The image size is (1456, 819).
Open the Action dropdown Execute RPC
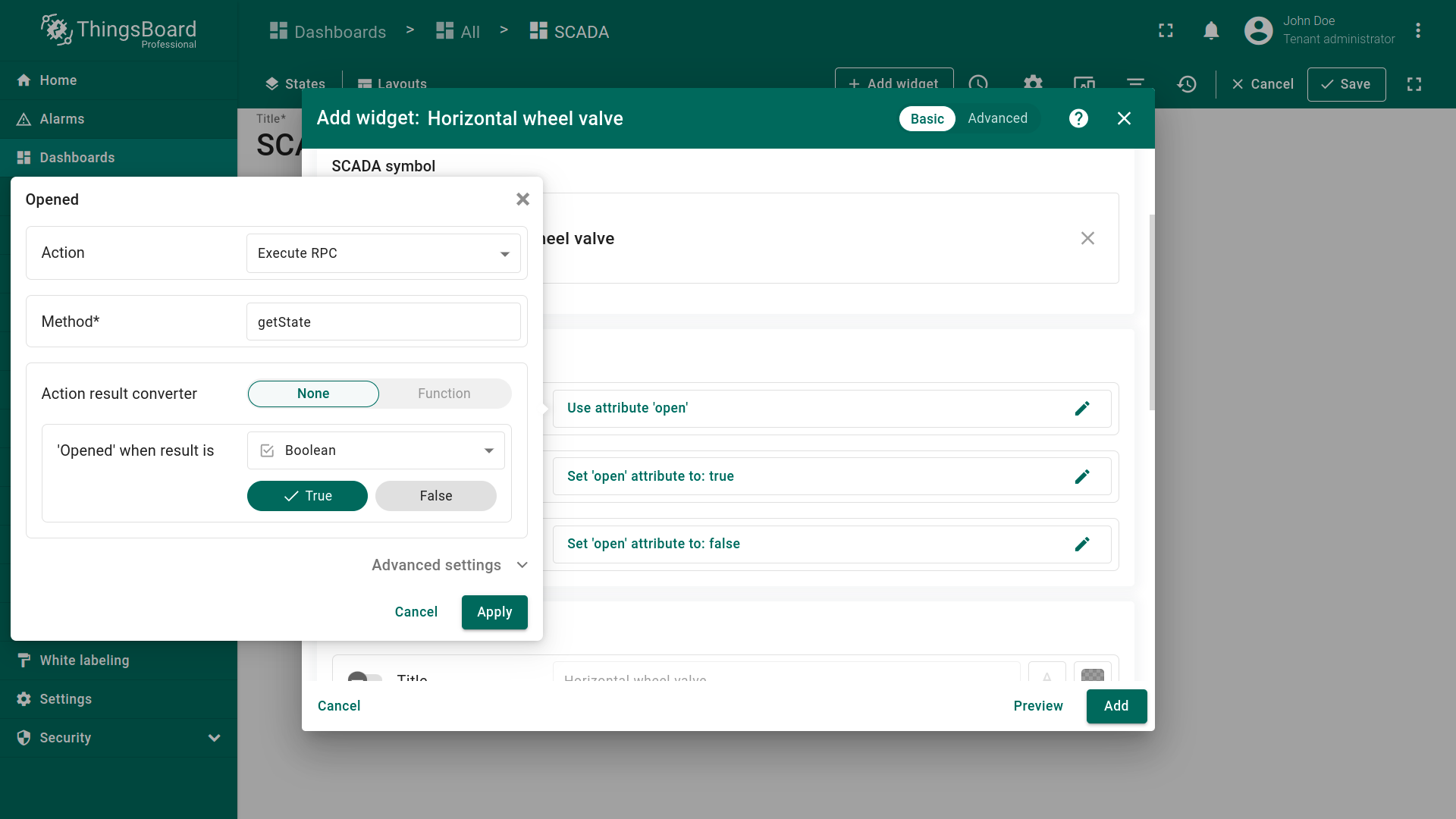pos(383,253)
